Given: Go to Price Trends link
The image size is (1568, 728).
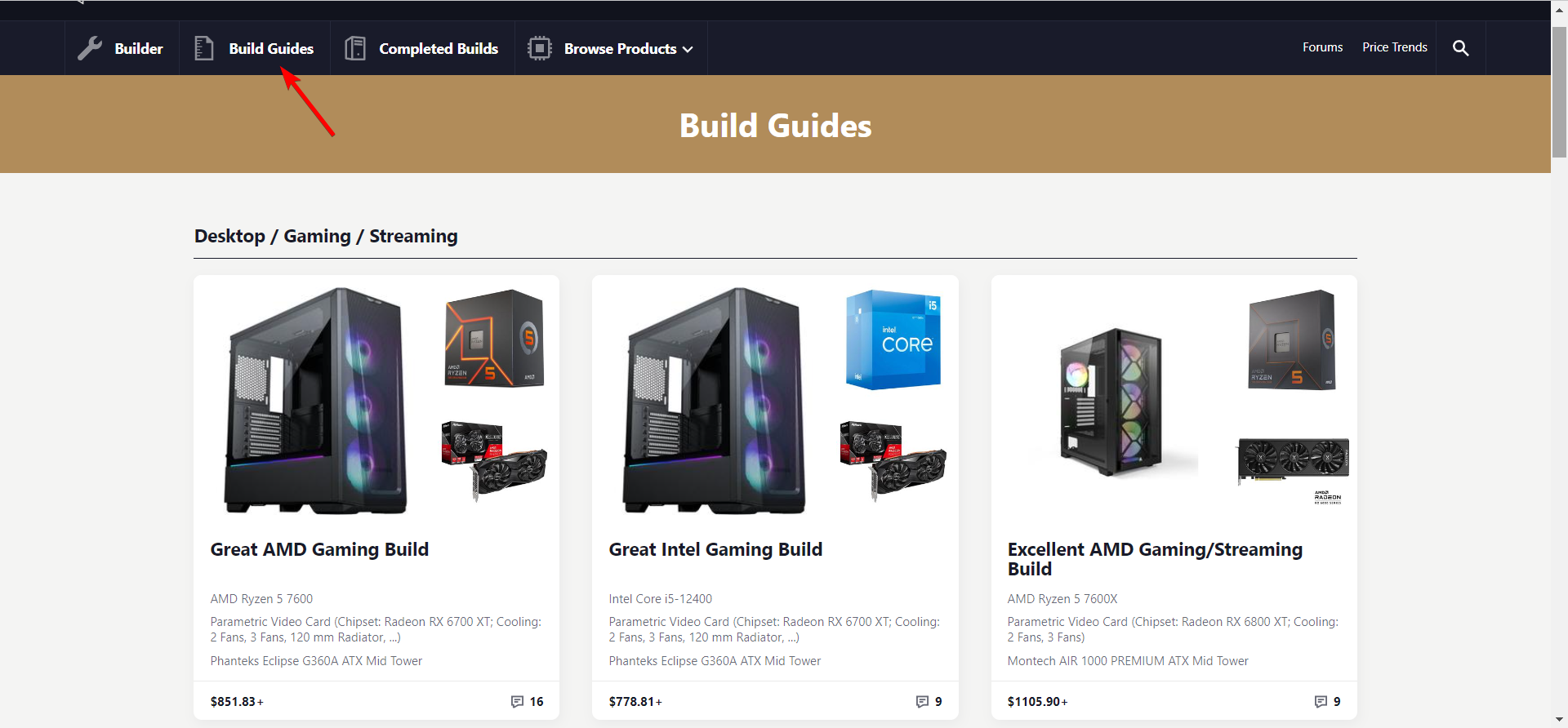Looking at the screenshot, I should point(1394,47).
